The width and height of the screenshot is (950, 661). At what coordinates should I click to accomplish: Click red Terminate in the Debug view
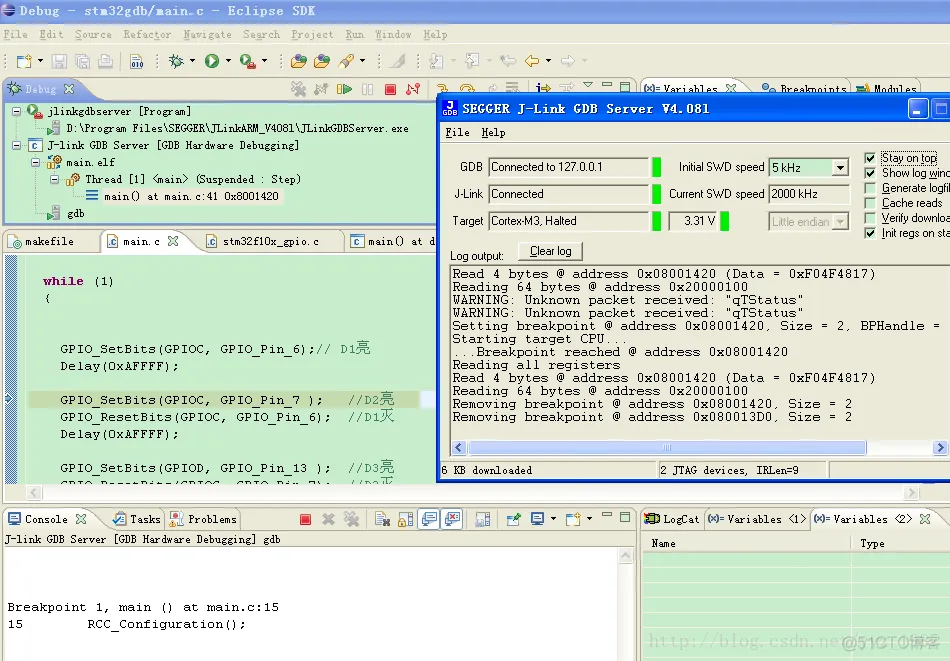pyautogui.click(x=390, y=89)
